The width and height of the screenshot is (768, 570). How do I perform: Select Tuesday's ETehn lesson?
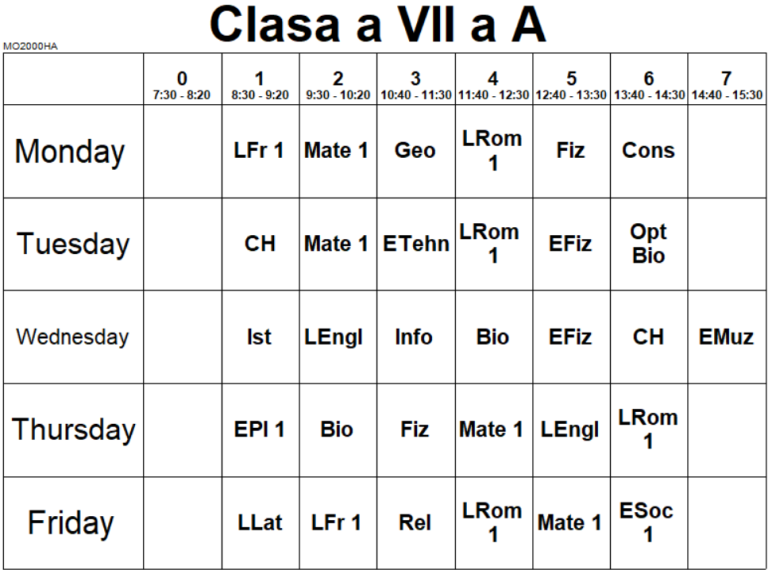(x=415, y=244)
